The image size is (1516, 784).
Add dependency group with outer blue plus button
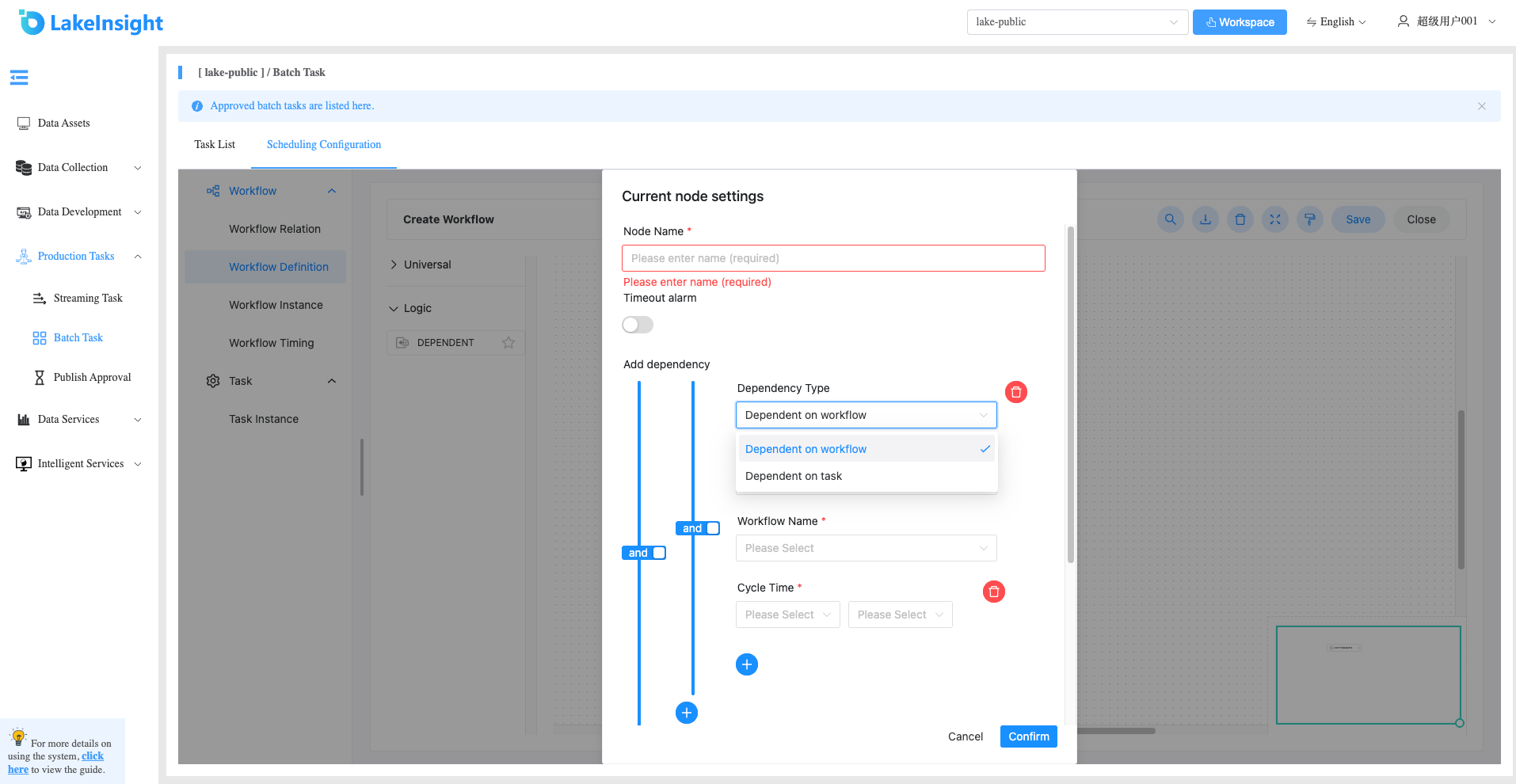(687, 713)
